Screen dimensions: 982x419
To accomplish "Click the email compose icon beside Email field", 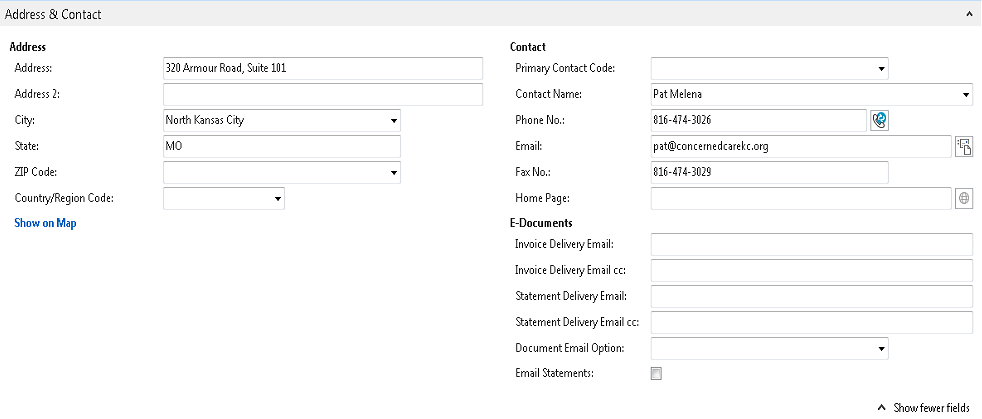I will pos(963,147).
